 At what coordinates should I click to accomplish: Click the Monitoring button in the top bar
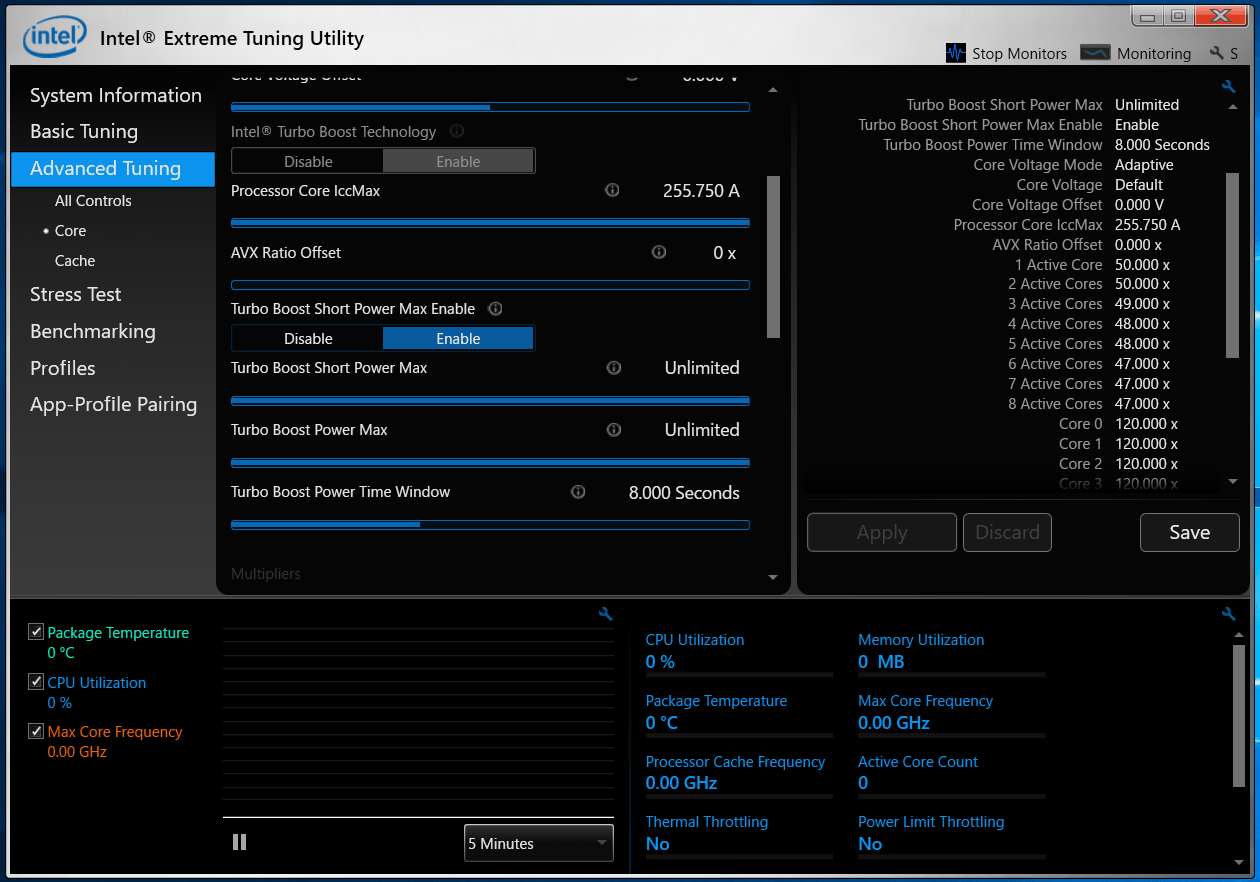1136,53
